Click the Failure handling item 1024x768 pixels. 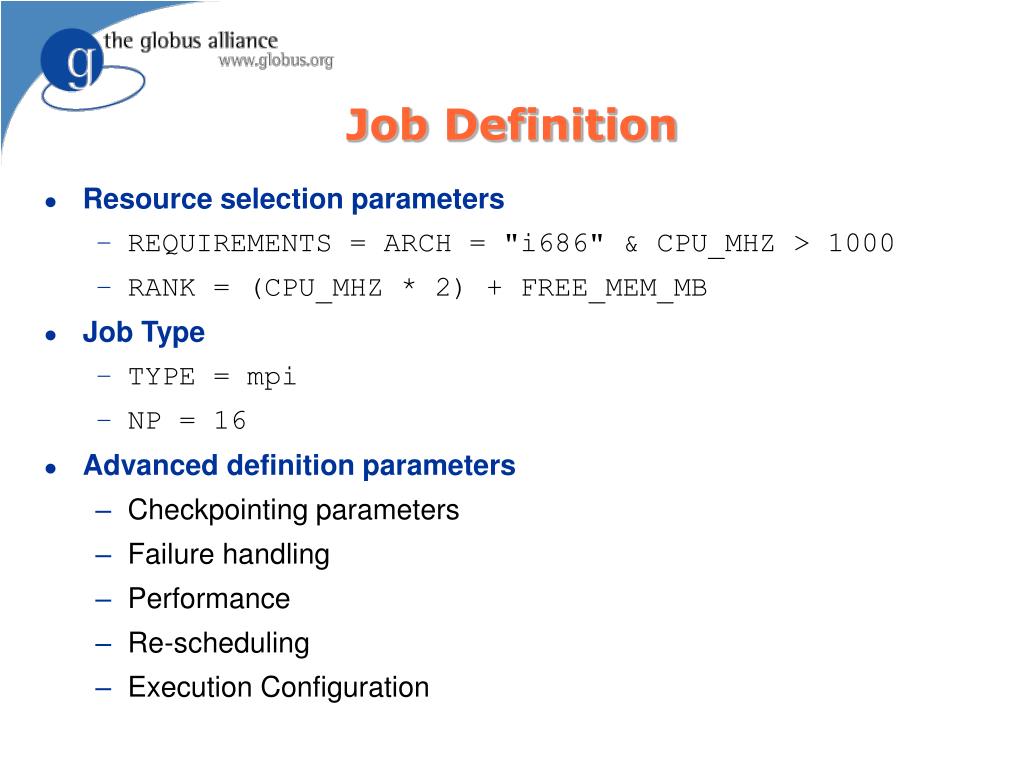[x=228, y=554]
